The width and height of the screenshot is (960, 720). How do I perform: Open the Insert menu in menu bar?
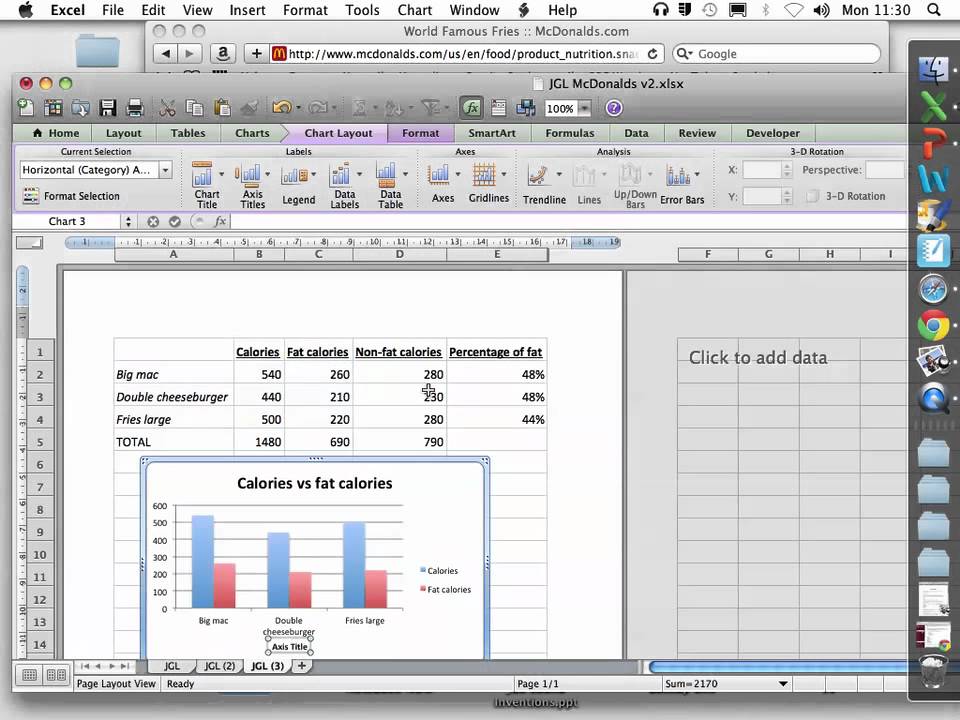tap(248, 10)
